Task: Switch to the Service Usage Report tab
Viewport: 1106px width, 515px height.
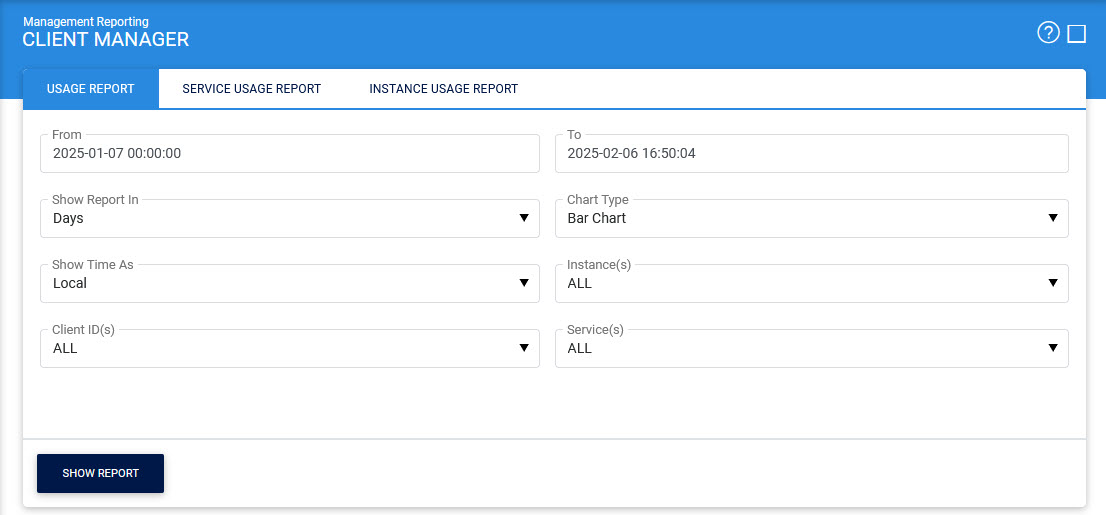Action: pyautogui.click(x=251, y=89)
